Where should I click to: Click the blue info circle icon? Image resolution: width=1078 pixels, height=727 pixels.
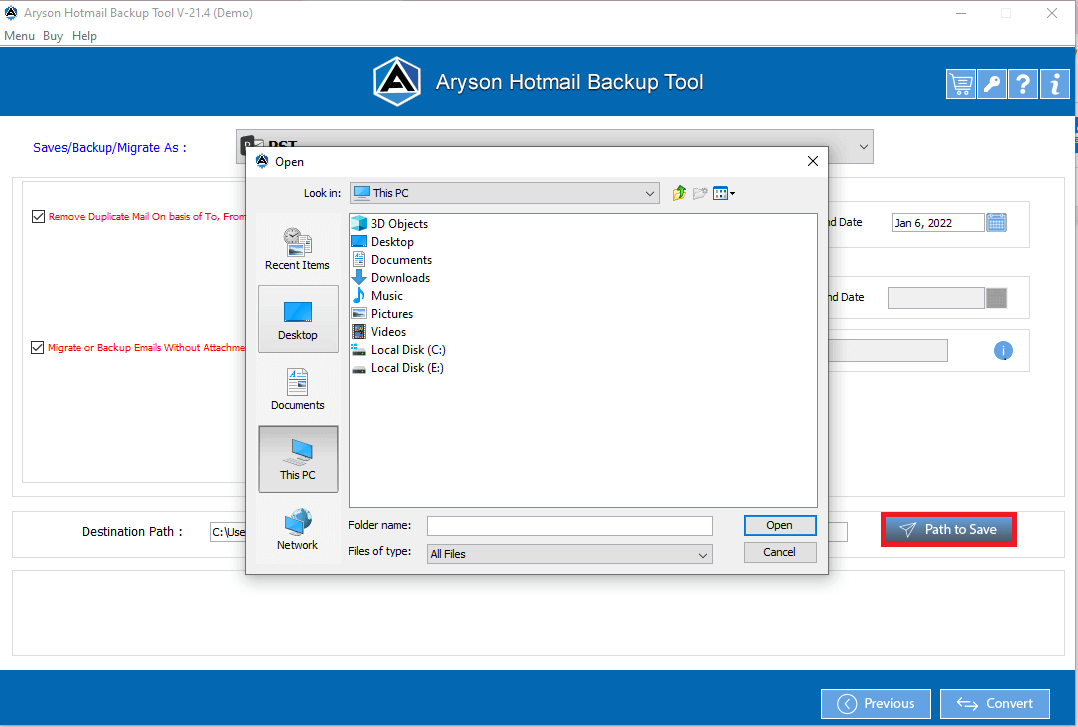pos(1003,351)
